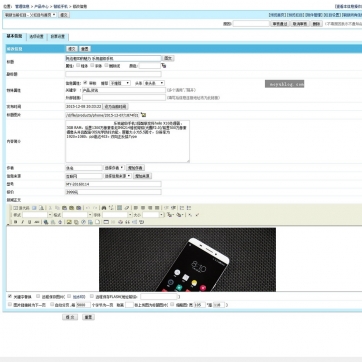Open background color picker in editor toolbar
The height and width of the screenshot is (362, 362).
(181, 215)
